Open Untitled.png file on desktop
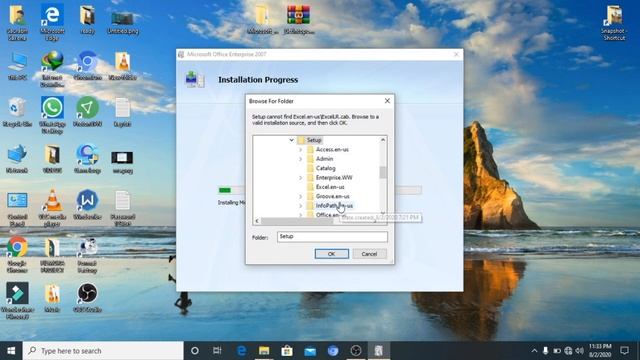Viewport: 640px width, 360px height. [122, 22]
